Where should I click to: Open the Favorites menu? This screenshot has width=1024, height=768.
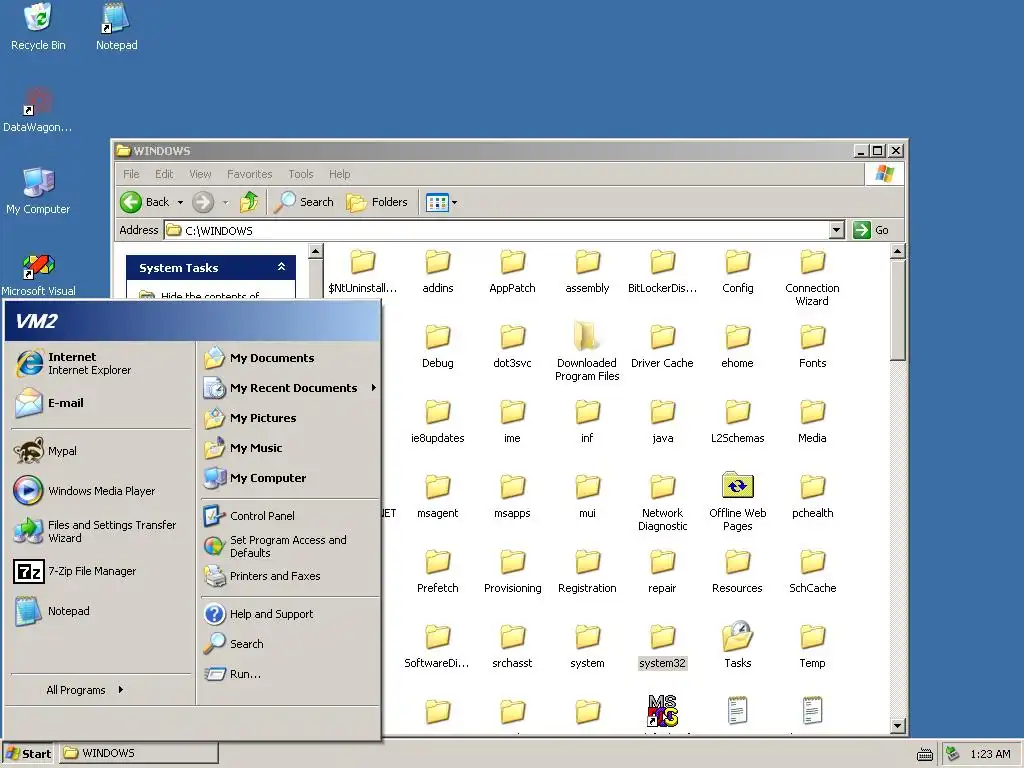(x=249, y=174)
